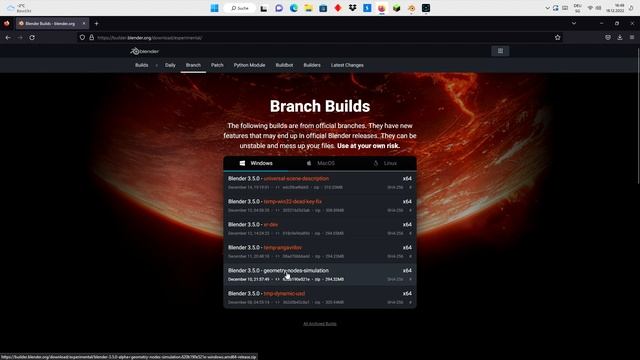Close the Blender Builds browser tab

coord(84,24)
